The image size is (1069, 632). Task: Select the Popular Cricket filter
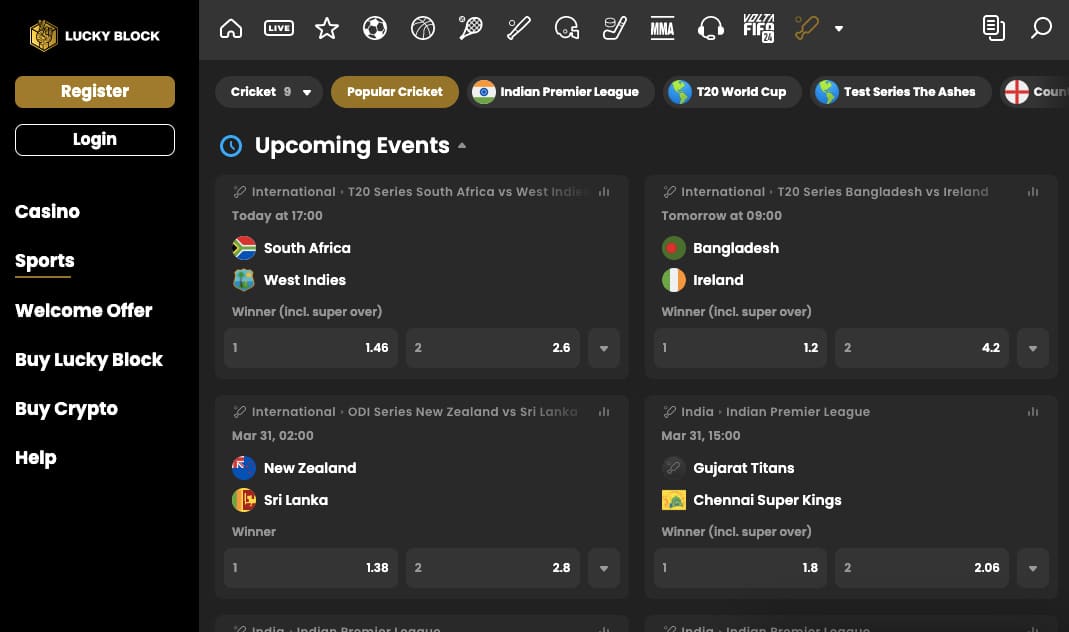pos(395,92)
